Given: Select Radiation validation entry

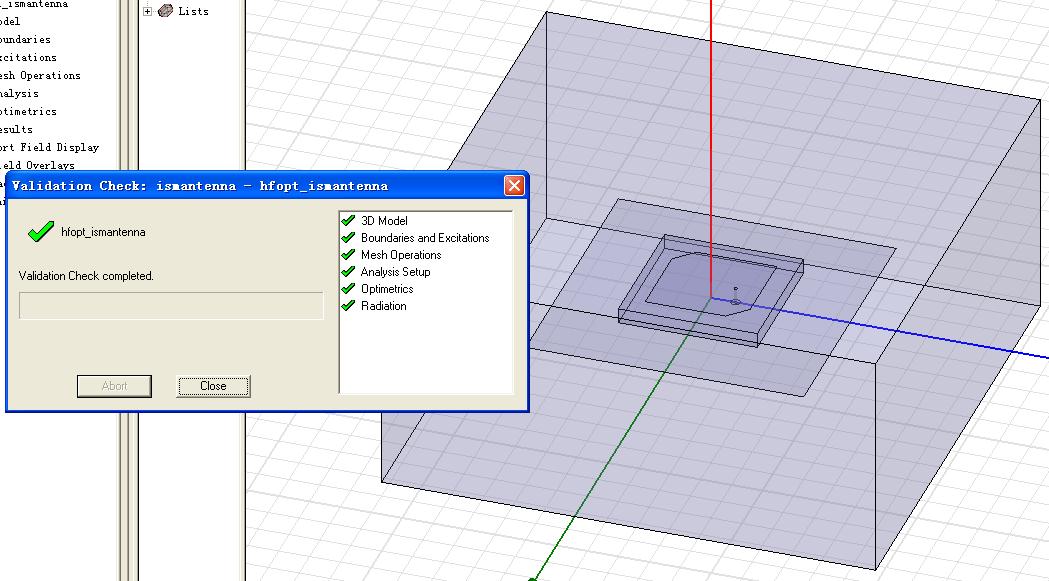Looking at the screenshot, I should (x=383, y=306).
